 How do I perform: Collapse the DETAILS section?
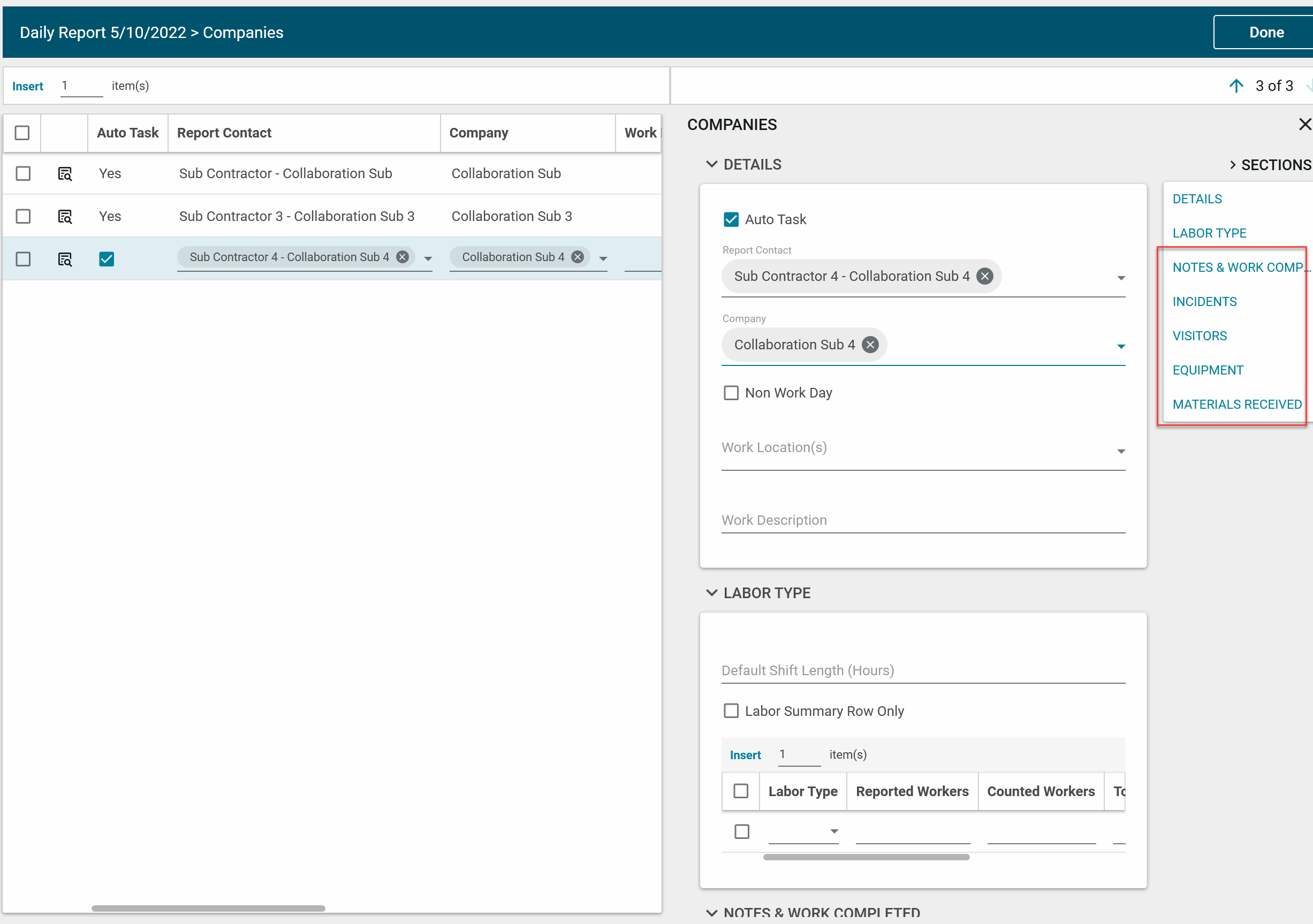point(711,165)
